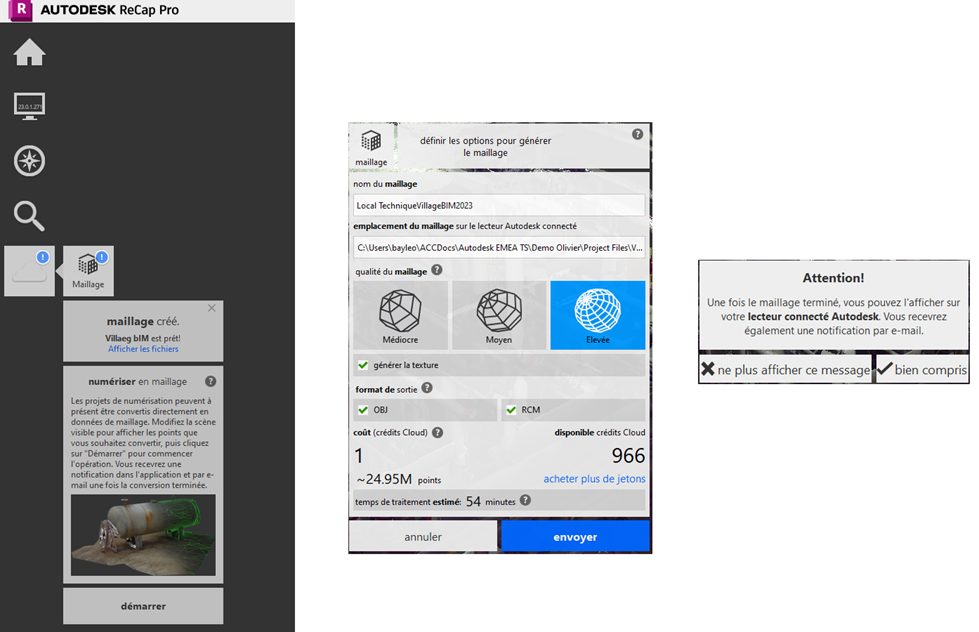Open the navigation compass icon

(29, 160)
